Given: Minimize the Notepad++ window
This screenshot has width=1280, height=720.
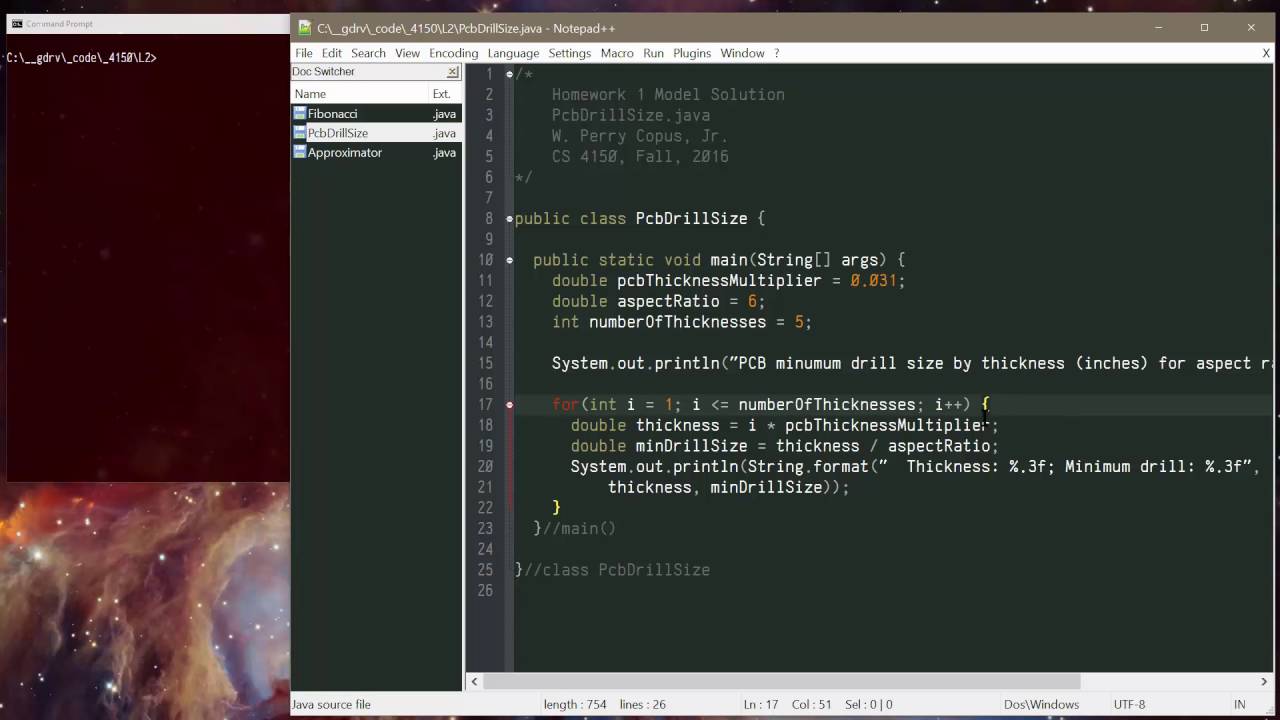Looking at the screenshot, I should [x=1158, y=27].
